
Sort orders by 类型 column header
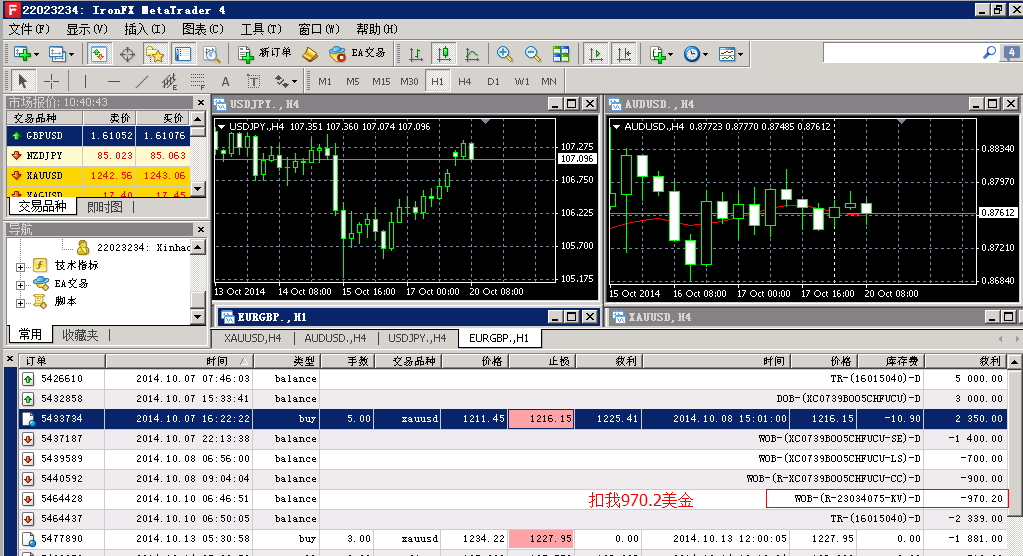click(286, 361)
